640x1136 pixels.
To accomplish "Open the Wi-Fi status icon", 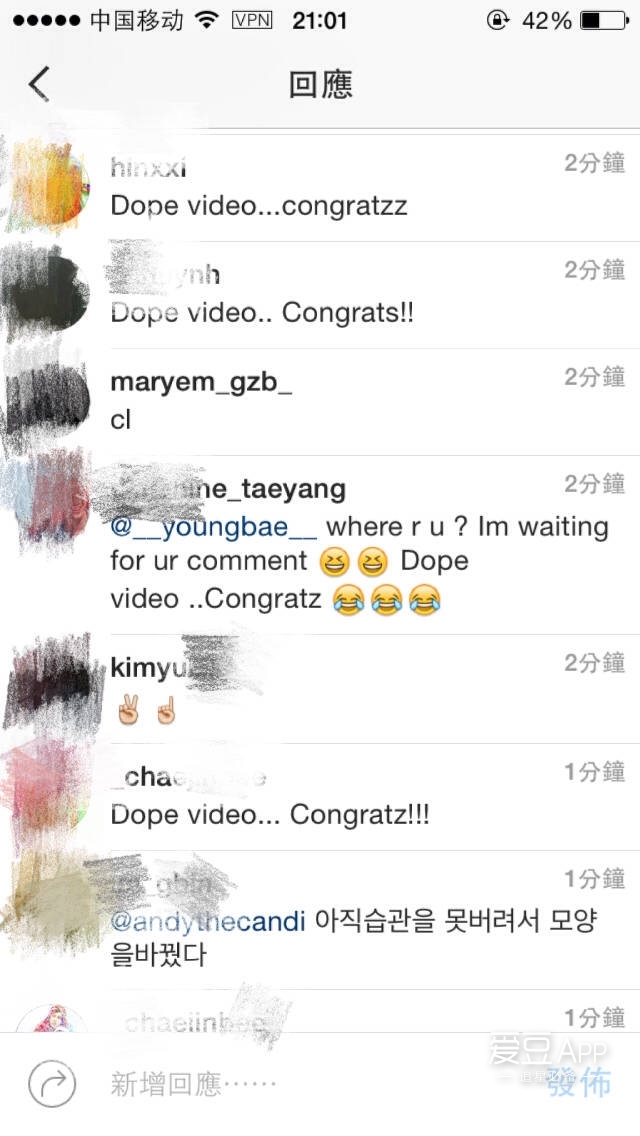I will [207, 20].
